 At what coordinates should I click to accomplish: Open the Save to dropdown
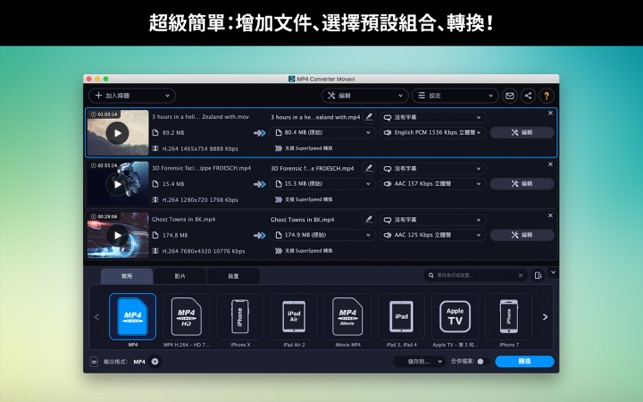tap(420, 361)
